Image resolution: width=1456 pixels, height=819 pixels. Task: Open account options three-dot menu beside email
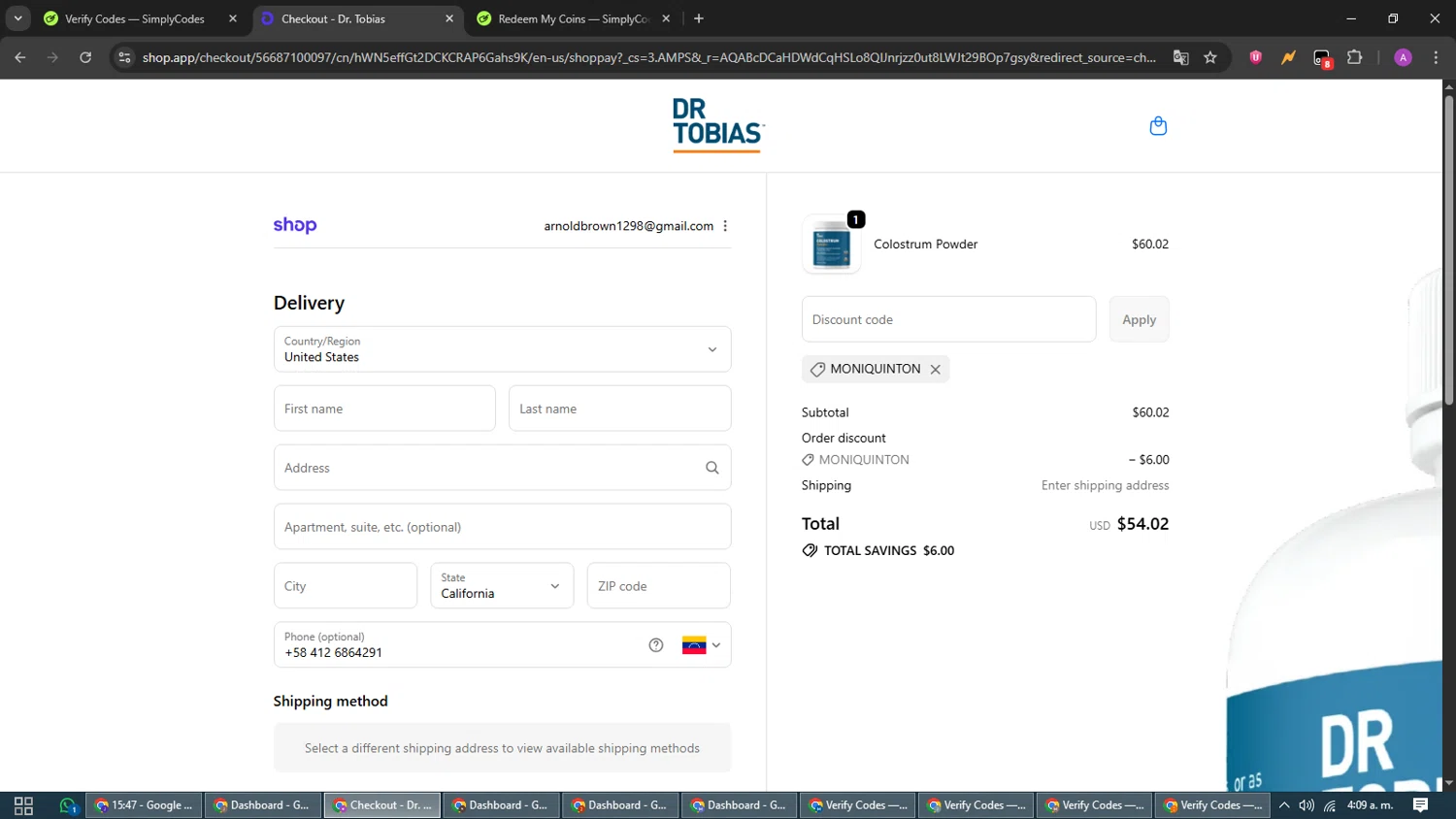click(x=725, y=226)
